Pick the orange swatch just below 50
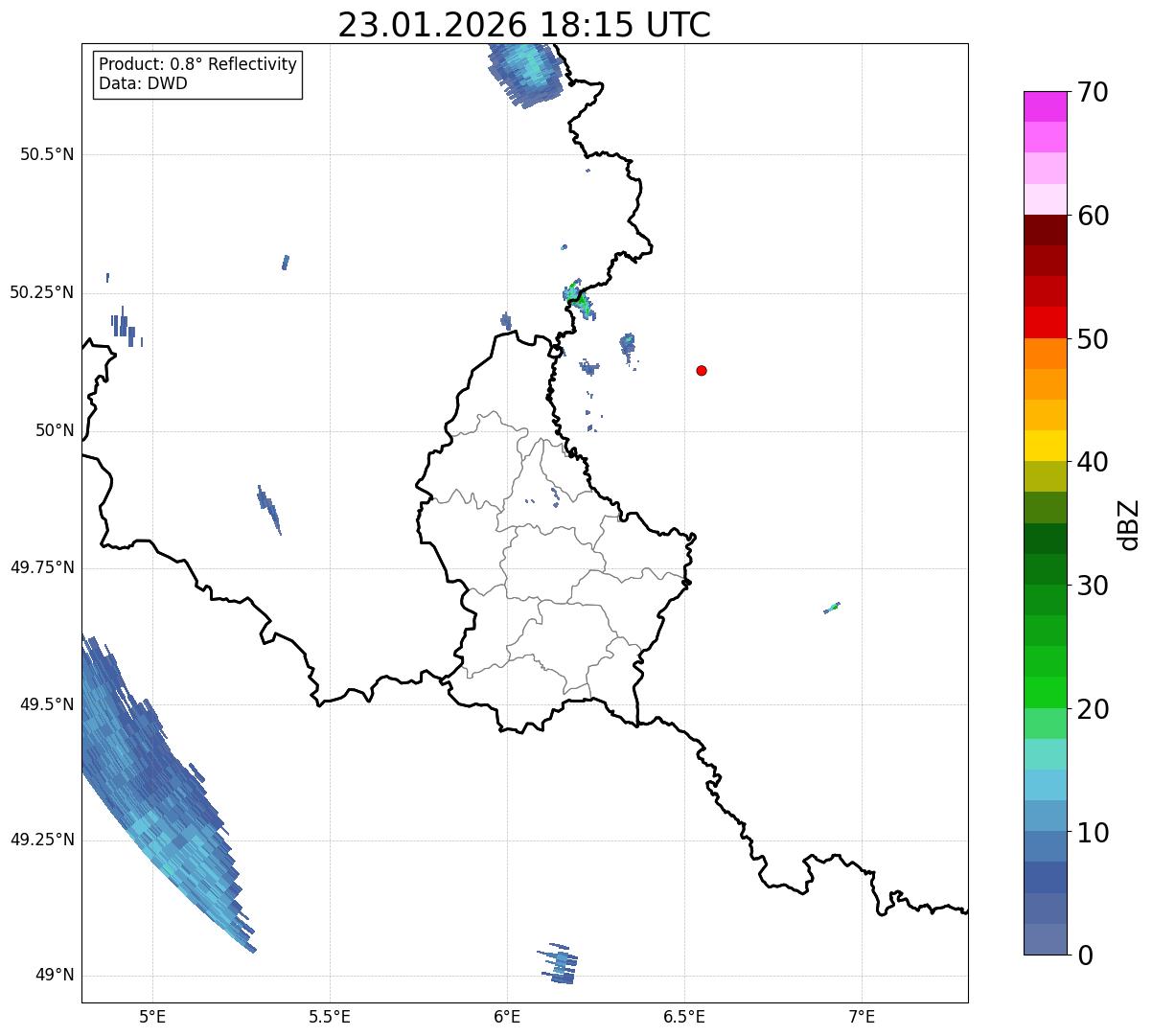1152x1036 pixels. point(1045,353)
